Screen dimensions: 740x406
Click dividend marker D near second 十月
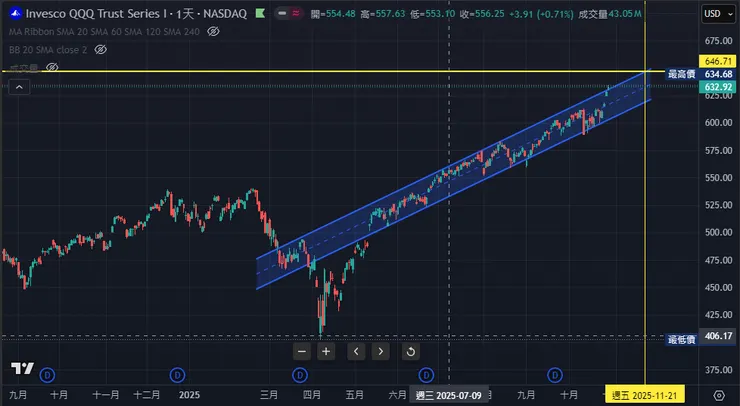click(x=555, y=375)
